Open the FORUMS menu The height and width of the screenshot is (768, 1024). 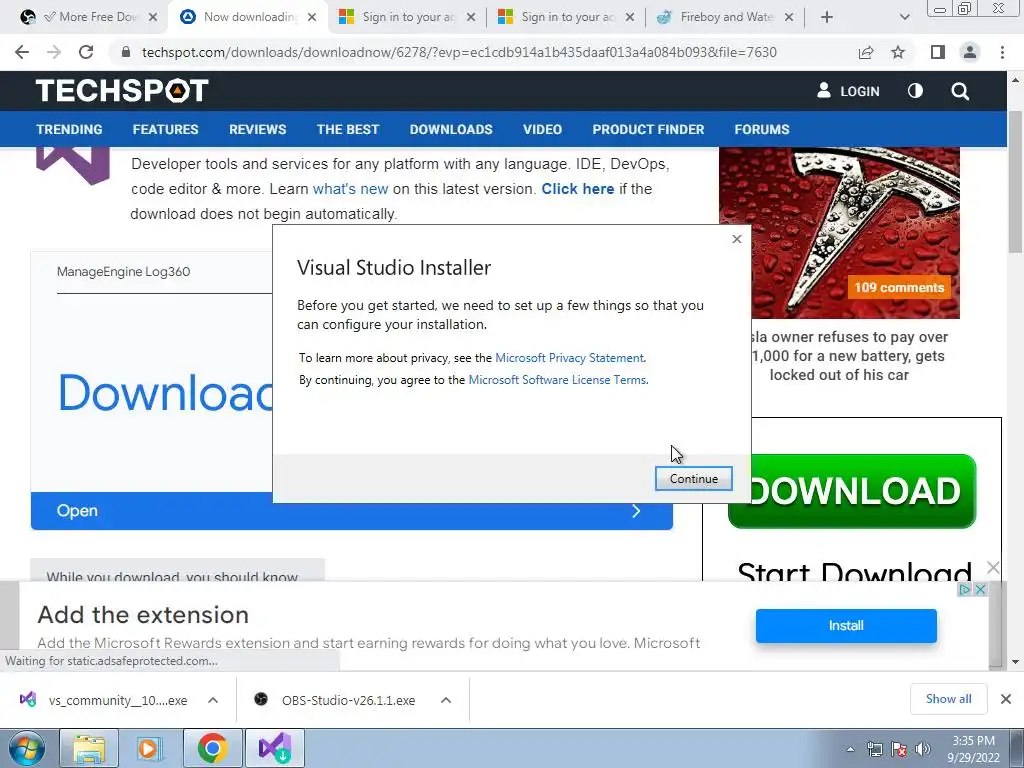tap(761, 129)
